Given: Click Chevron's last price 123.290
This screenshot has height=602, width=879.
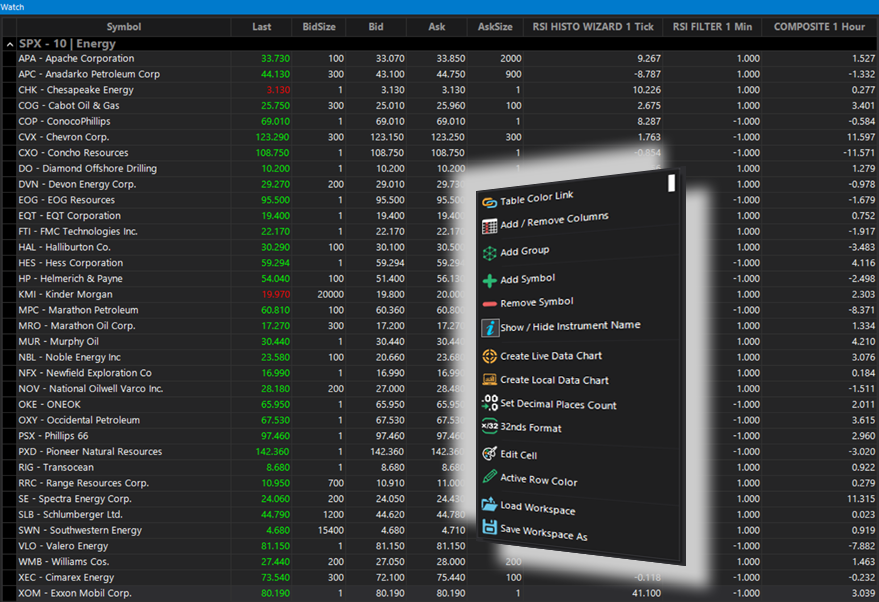Looking at the screenshot, I should [x=272, y=137].
